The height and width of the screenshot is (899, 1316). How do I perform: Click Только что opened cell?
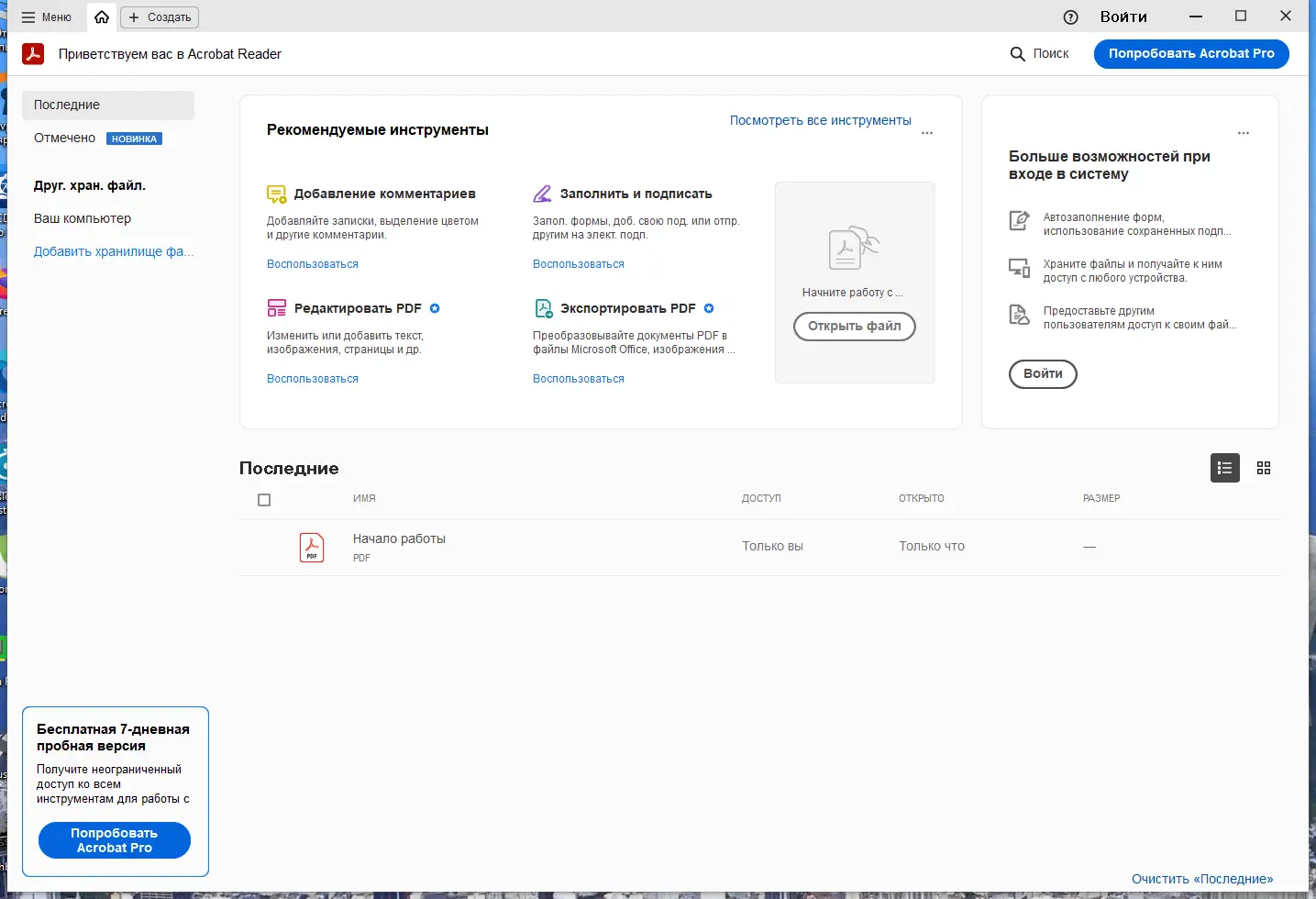pyautogui.click(x=932, y=546)
